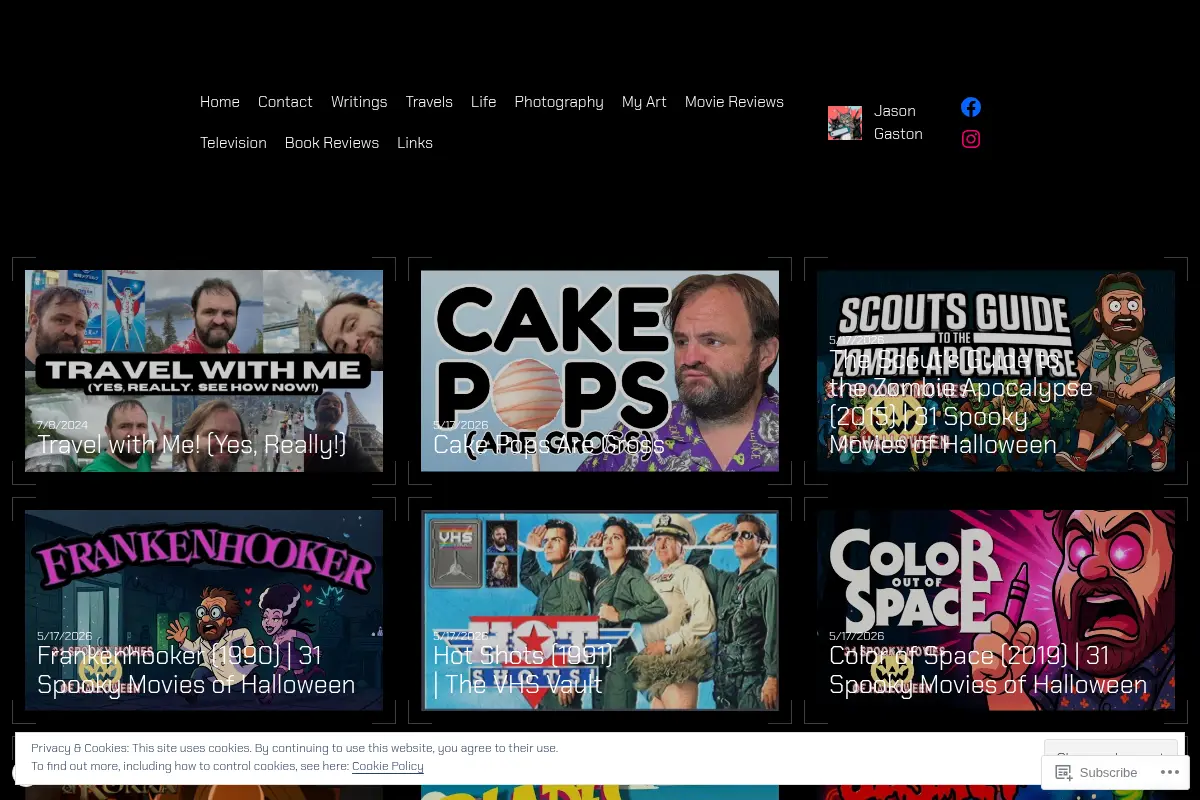Open the Contact page
Screen dimensions: 1200x800
285,102
